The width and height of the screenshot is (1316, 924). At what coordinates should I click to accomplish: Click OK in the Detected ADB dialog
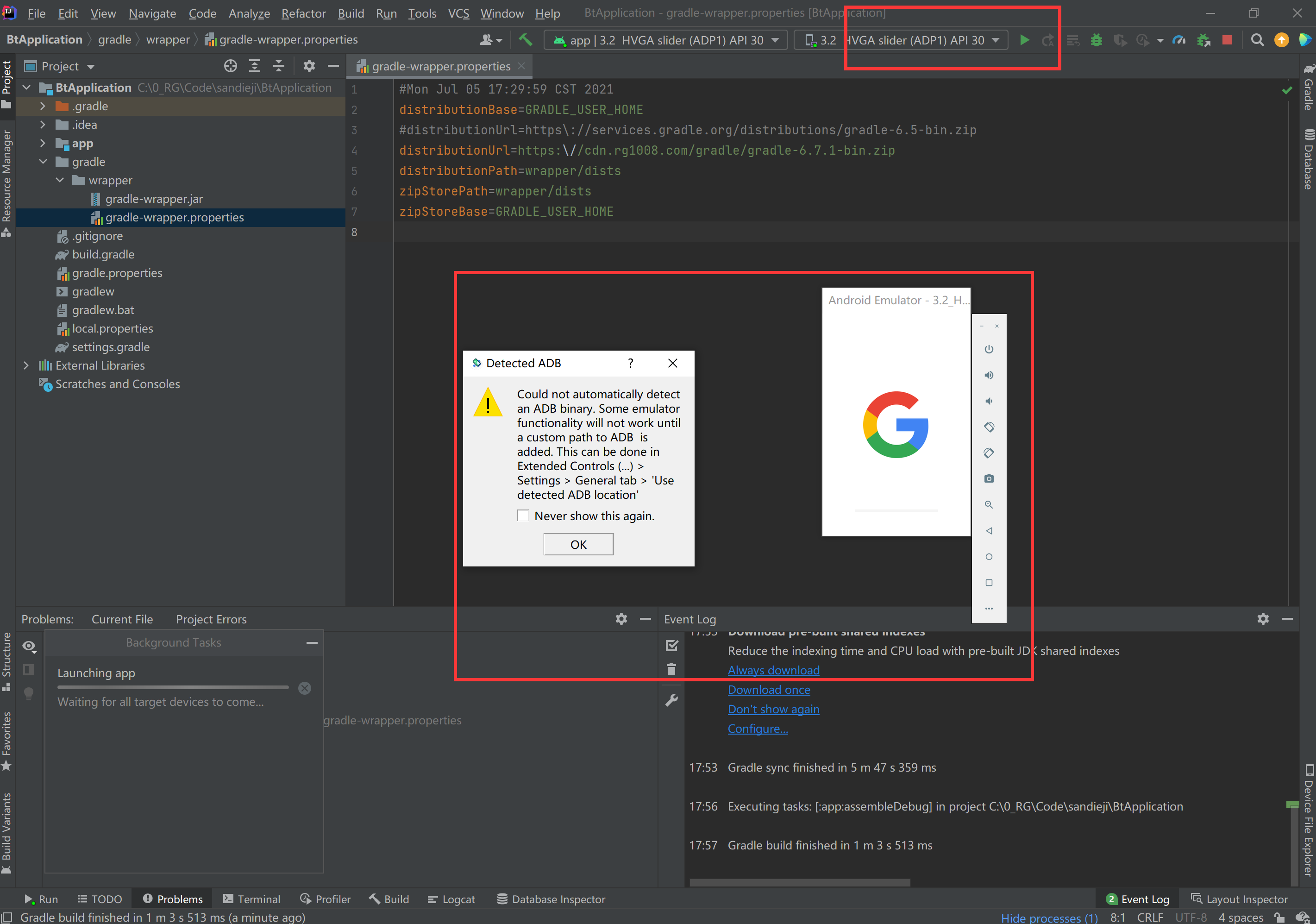578,545
